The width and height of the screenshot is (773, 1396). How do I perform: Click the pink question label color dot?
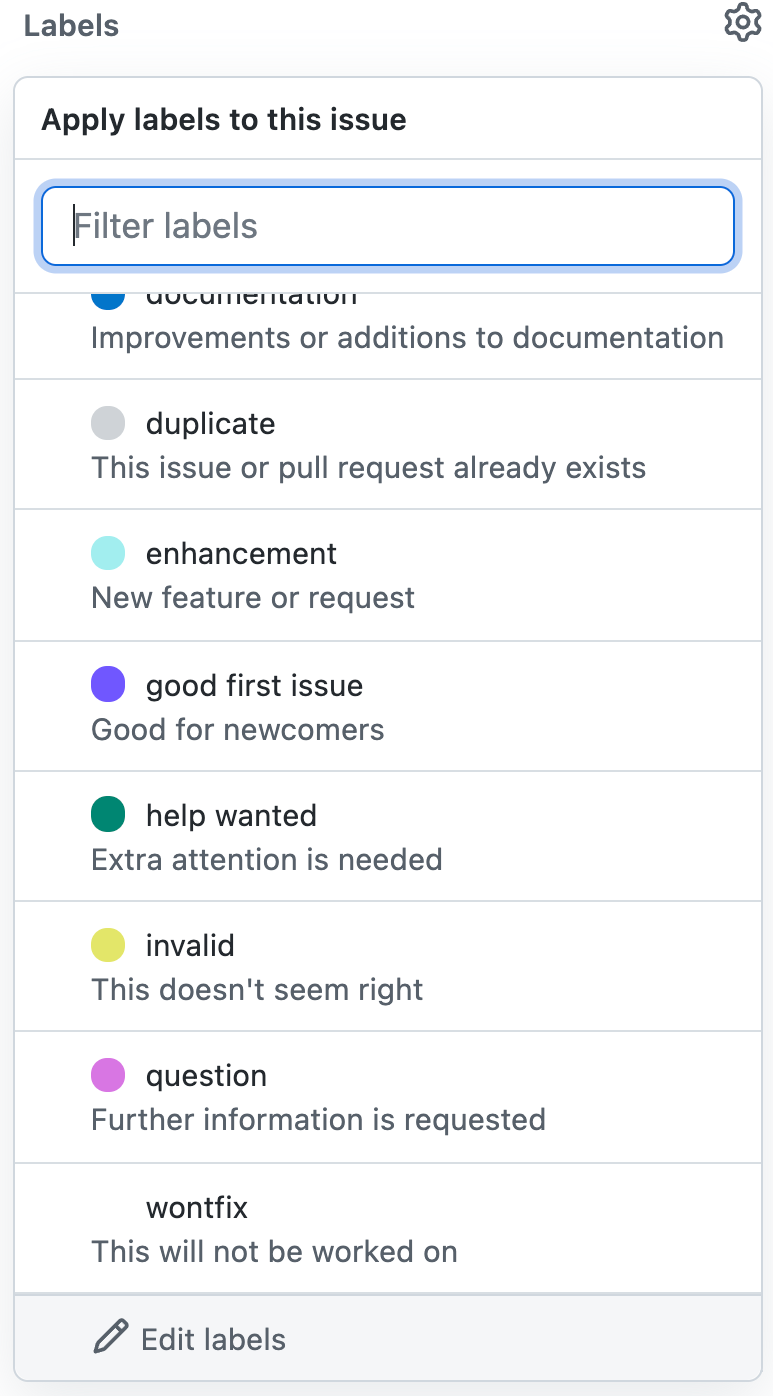[108, 1075]
